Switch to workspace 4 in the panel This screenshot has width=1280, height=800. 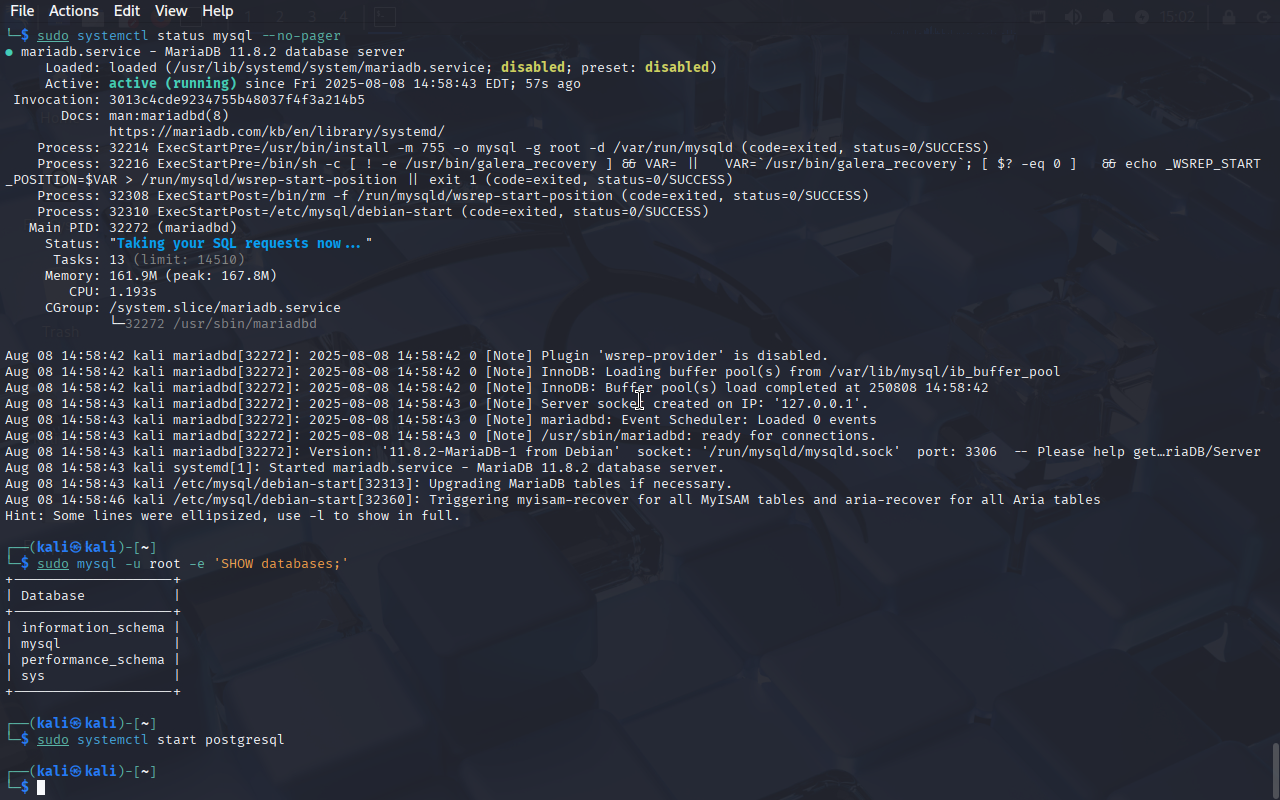pos(343,17)
